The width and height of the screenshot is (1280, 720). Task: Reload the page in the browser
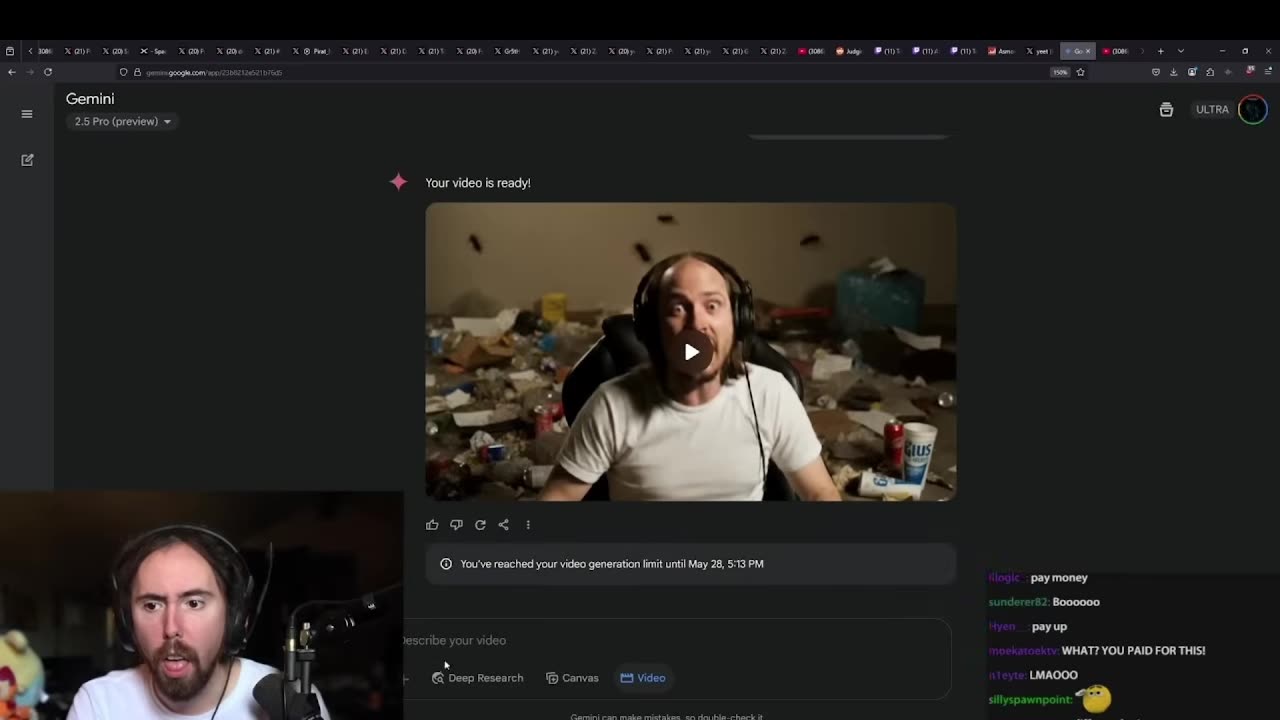click(48, 72)
